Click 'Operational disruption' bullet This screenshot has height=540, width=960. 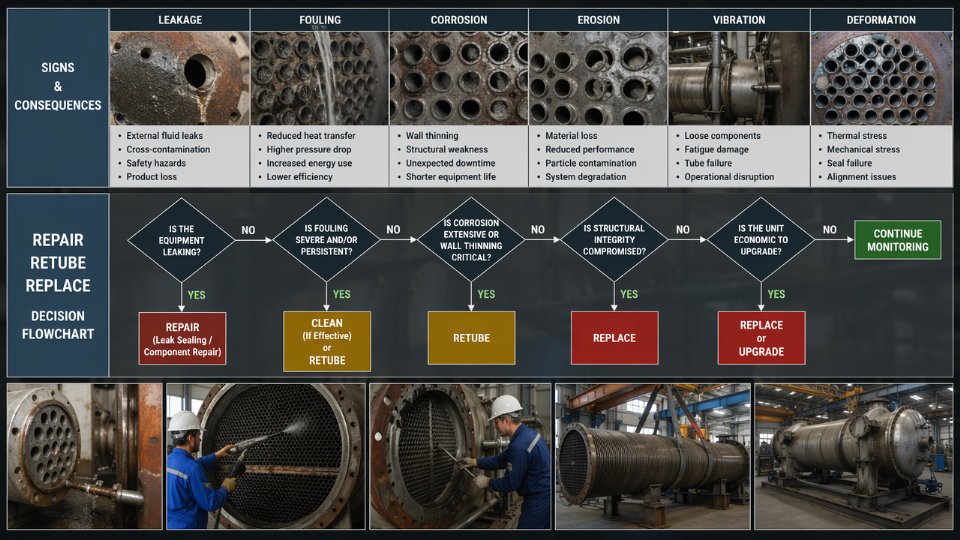pos(729,176)
